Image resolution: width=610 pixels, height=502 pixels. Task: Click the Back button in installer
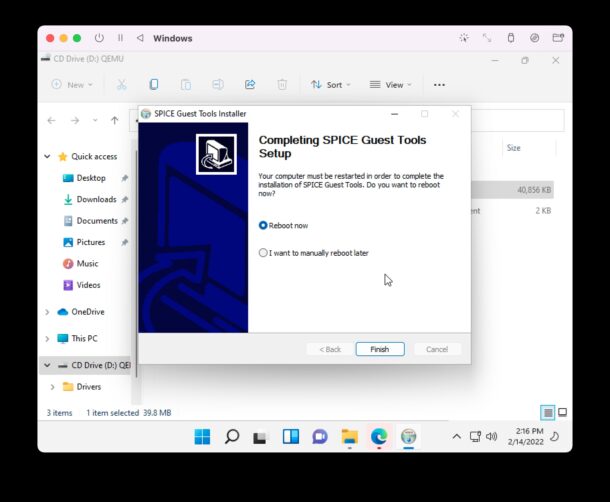point(330,349)
